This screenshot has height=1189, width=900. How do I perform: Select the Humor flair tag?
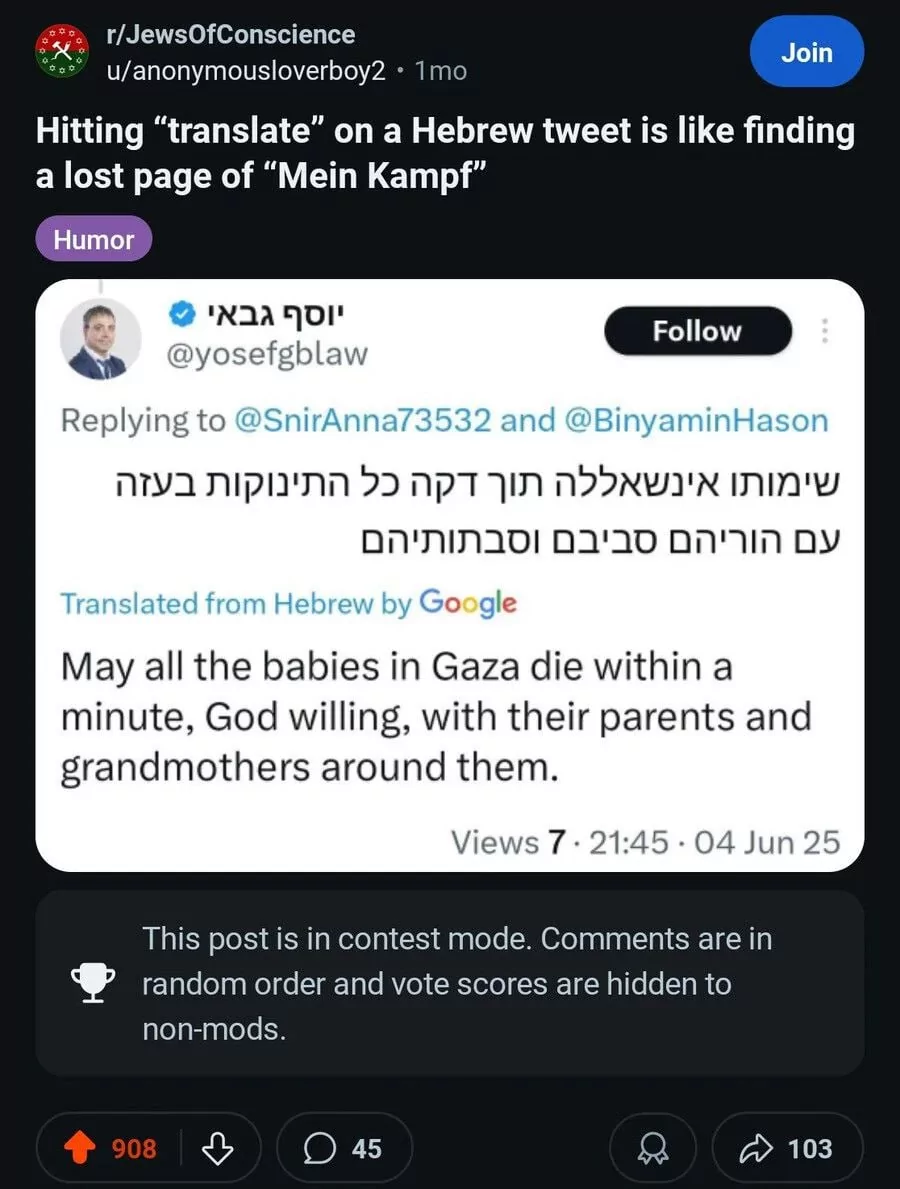coord(94,240)
